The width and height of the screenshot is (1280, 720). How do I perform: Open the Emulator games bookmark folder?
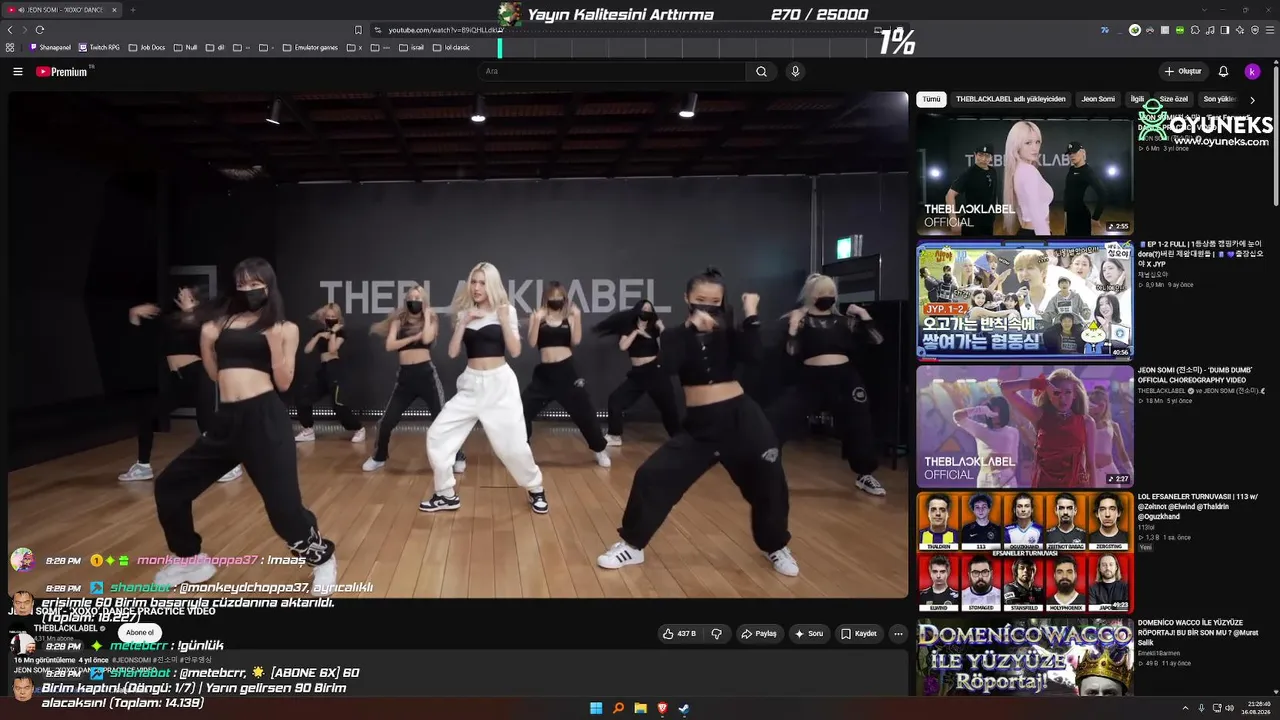click(310, 47)
